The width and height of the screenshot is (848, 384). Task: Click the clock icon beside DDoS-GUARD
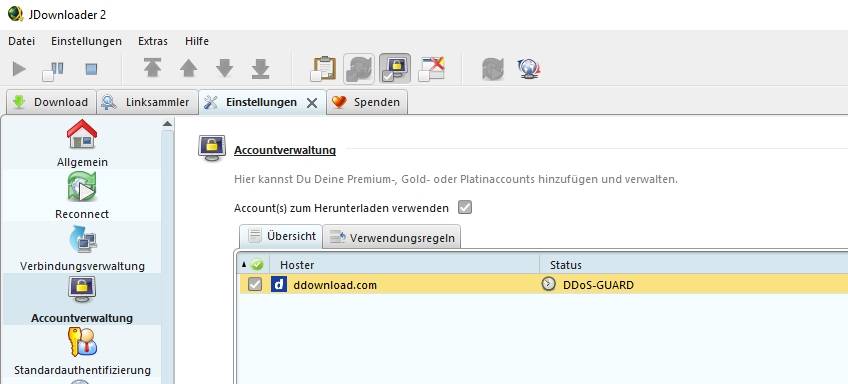(548, 284)
